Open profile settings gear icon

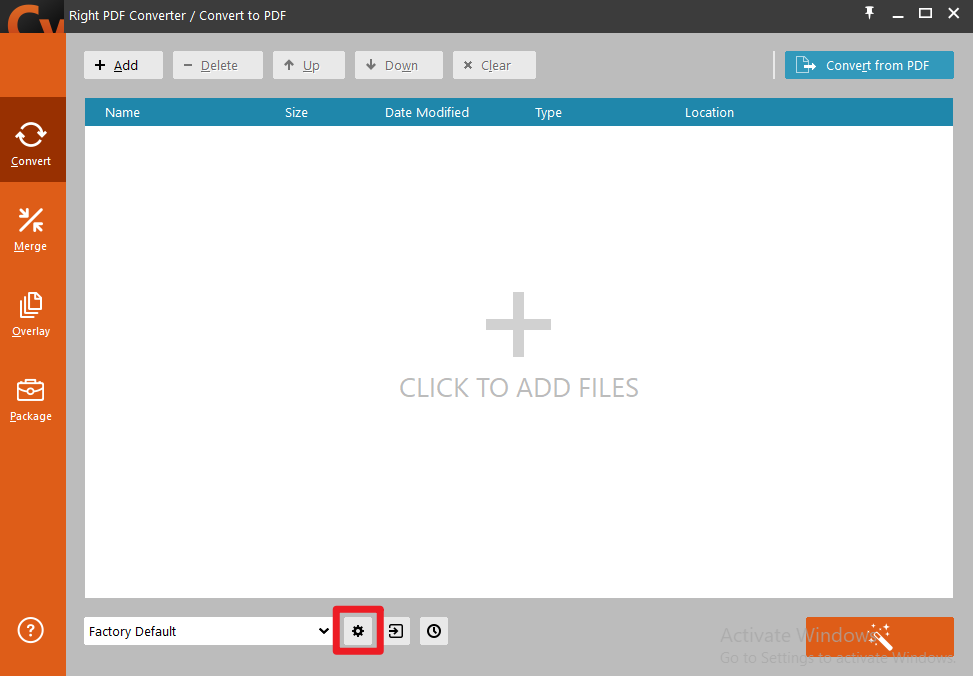358,631
